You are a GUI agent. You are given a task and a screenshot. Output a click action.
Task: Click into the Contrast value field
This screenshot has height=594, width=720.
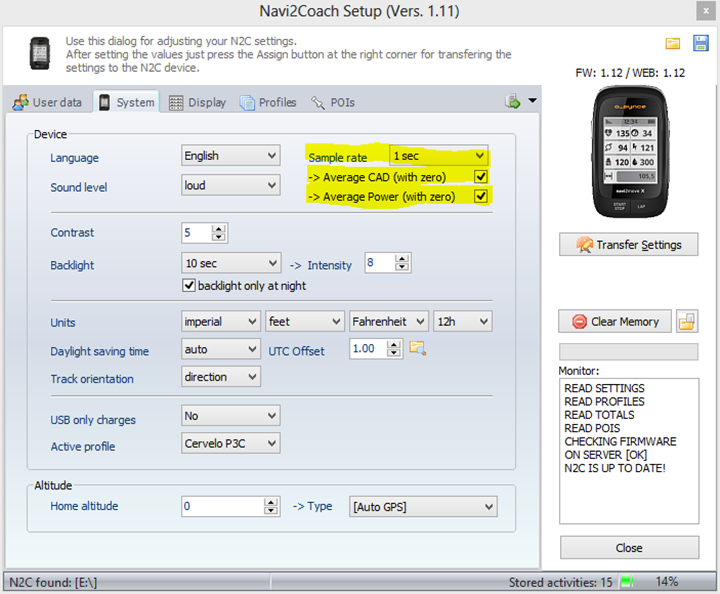click(197, 233)
